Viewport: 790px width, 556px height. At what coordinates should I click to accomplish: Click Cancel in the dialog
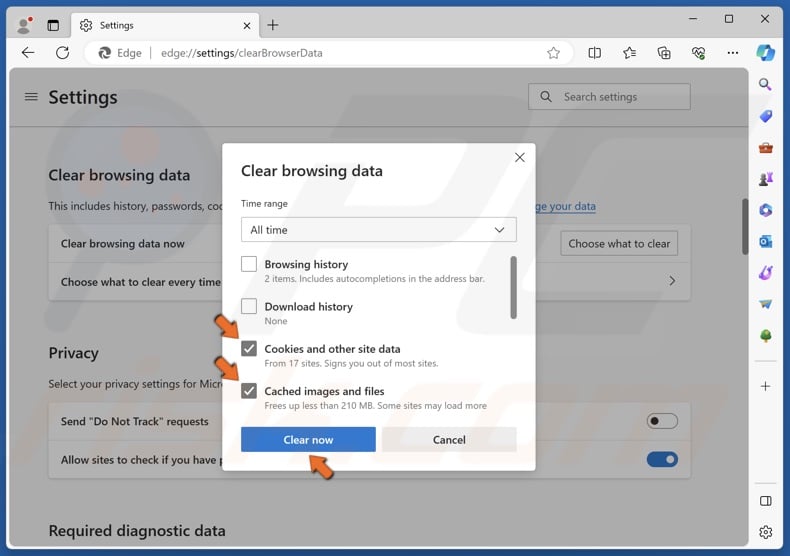[449, 440]
